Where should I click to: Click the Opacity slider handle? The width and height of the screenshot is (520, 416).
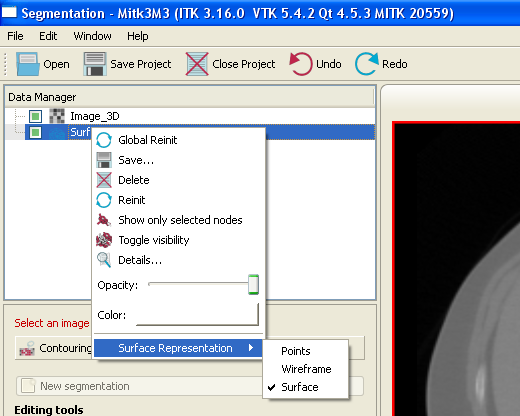click(x=253, y=285)
